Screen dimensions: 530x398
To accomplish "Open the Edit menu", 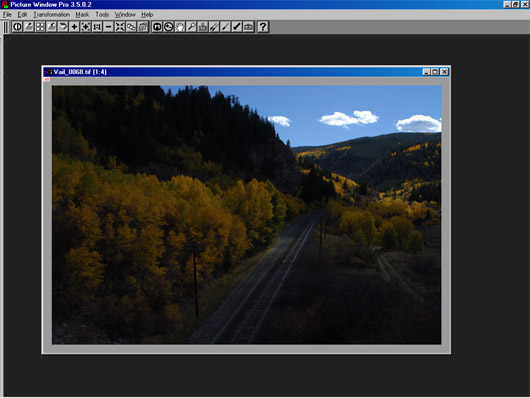I will [x=22, y=15].
